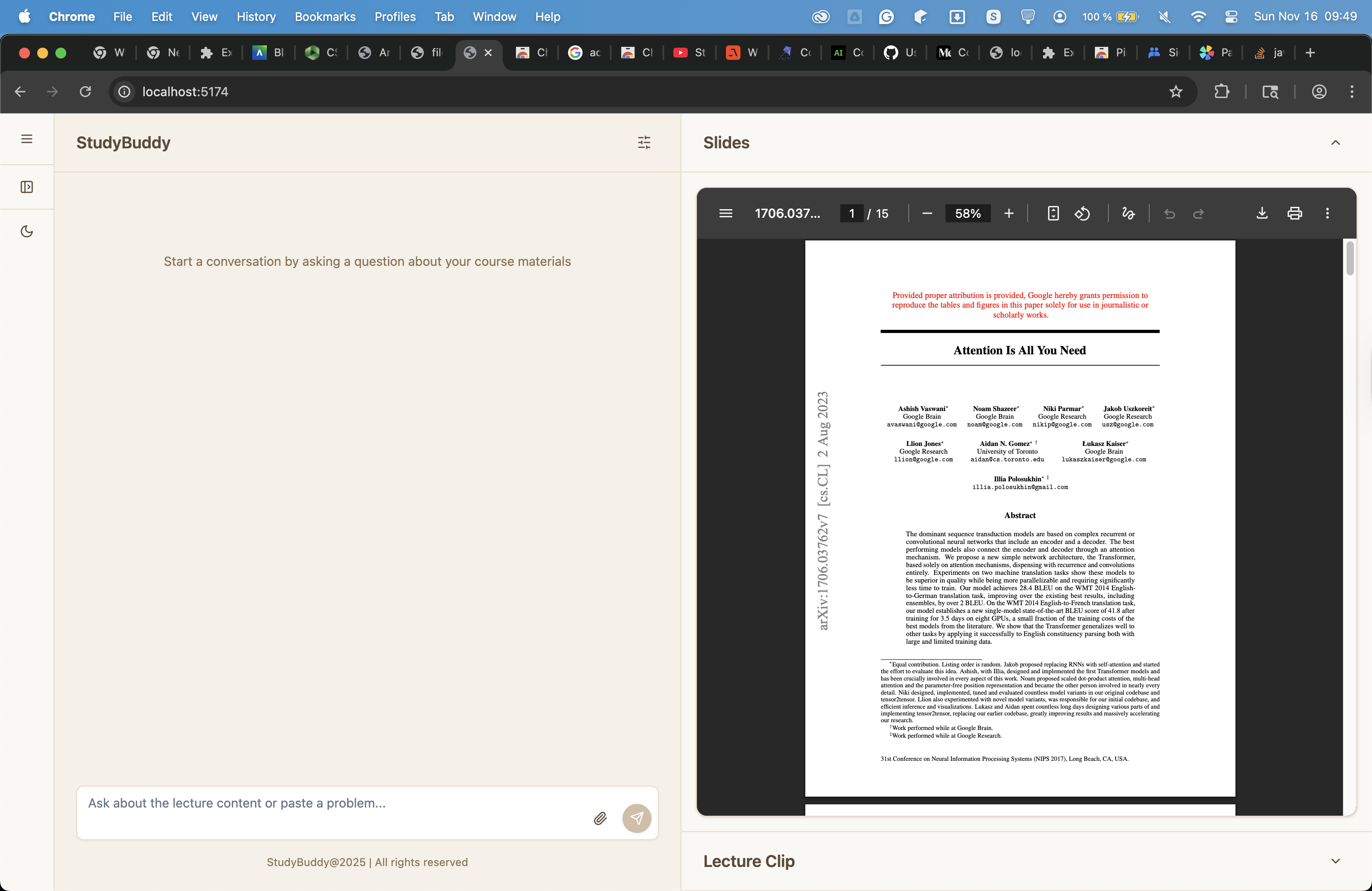Click the lecture question input field
The height and width of the screenshot is (891, 1372).
coord(334,803)
